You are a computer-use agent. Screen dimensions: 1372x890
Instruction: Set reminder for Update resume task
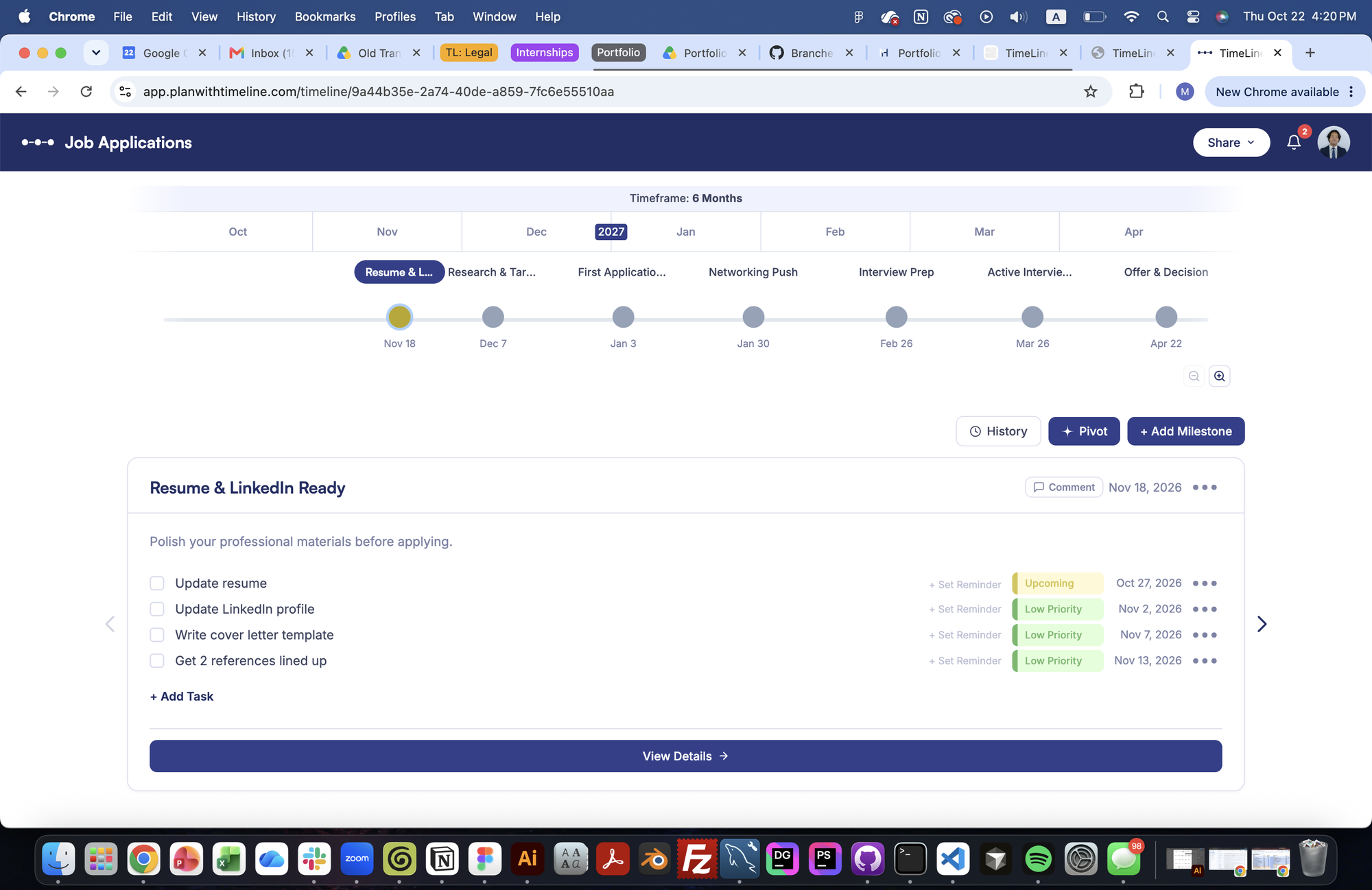pyautogui.click(x=965, y=585)
